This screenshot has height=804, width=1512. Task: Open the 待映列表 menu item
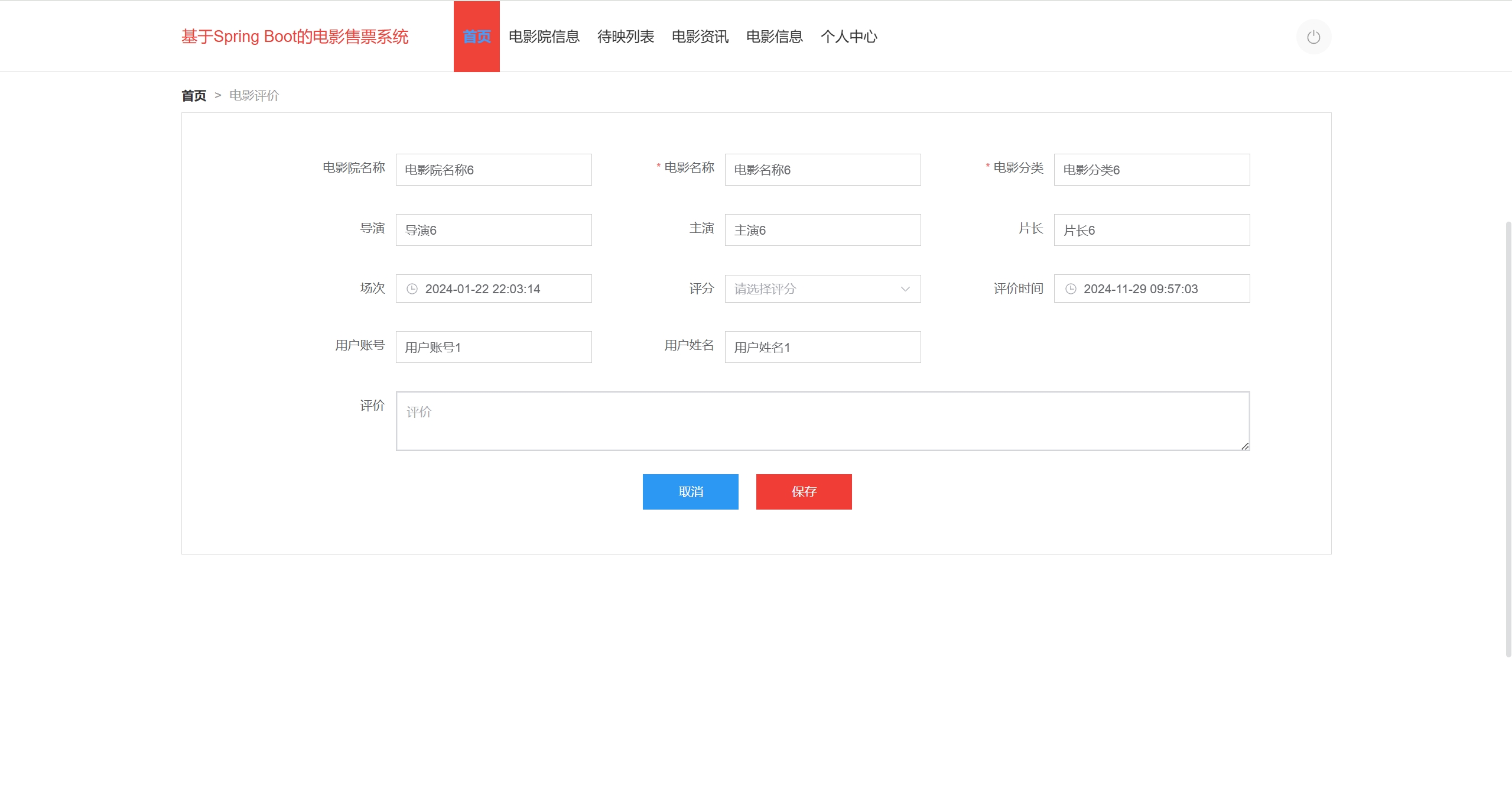626,37
